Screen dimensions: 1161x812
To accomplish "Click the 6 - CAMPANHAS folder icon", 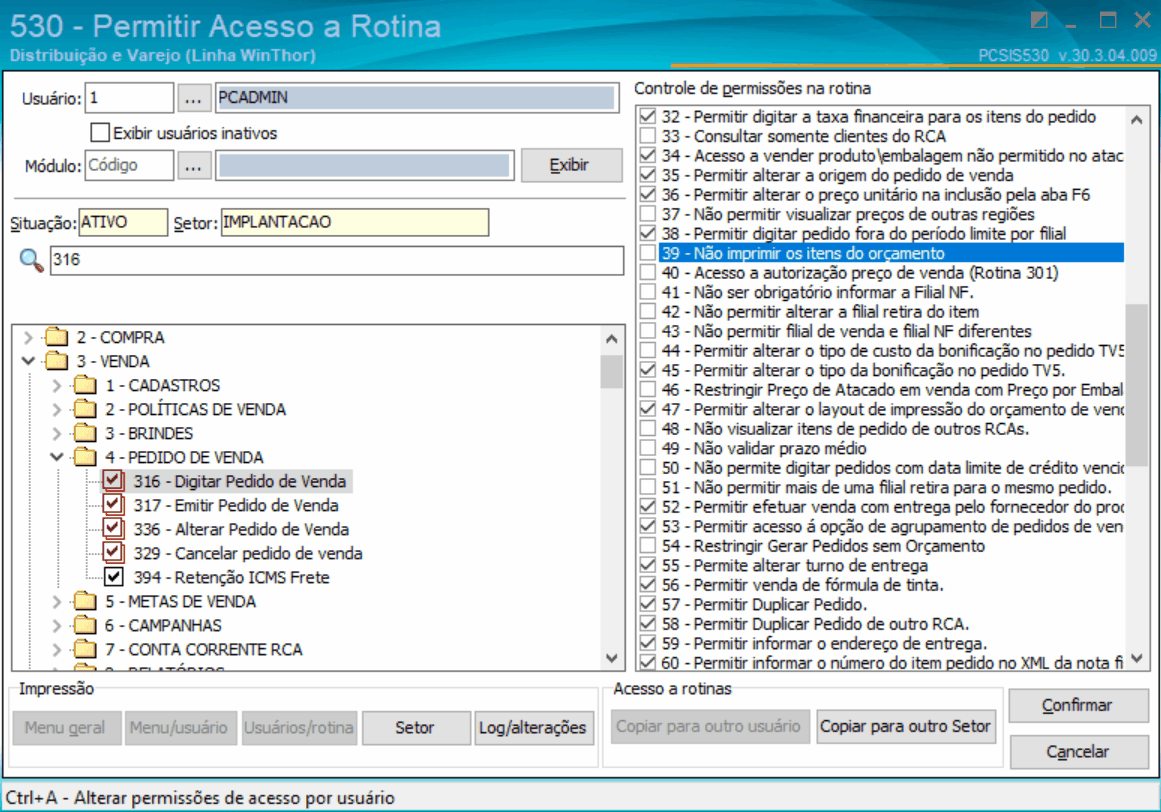I will 85,625.
